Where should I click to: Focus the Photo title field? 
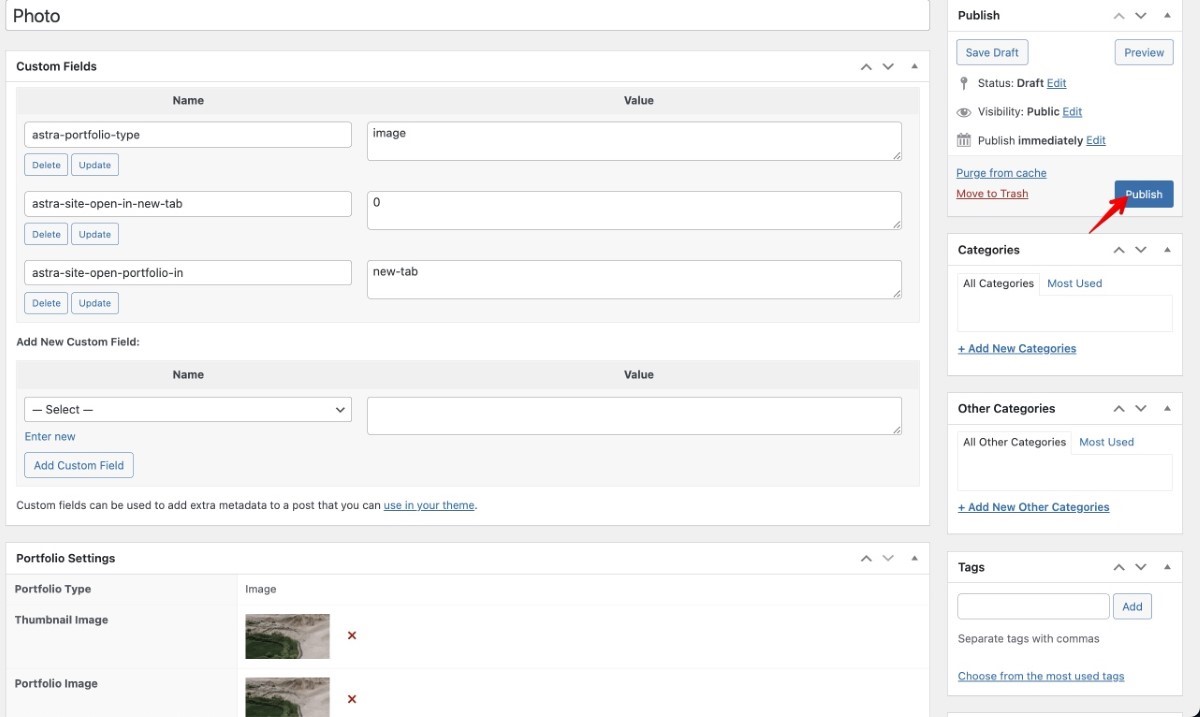(x=468, y=15)
